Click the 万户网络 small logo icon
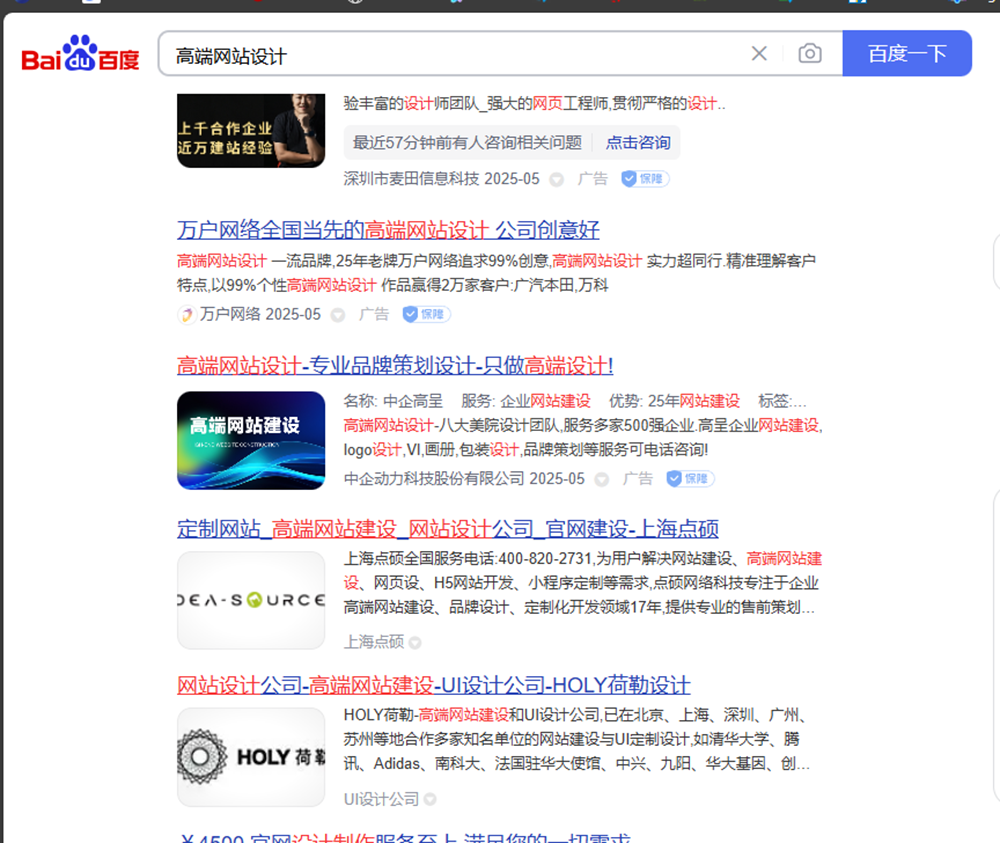This screenshot has height=843, width=1000. pyautogui.click(x=186, y=315)
